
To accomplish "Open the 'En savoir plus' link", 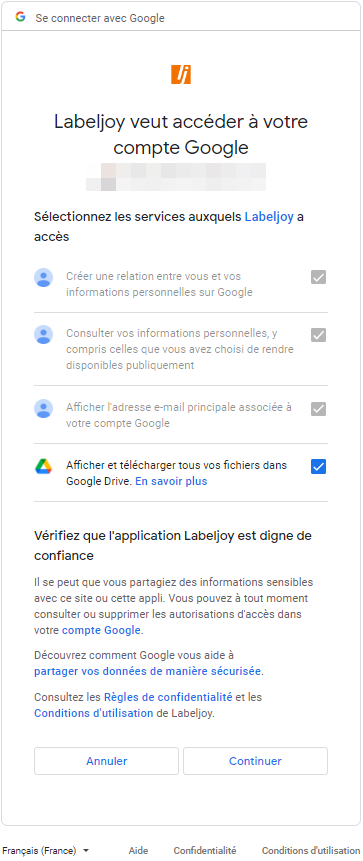I will pos(171,482).
